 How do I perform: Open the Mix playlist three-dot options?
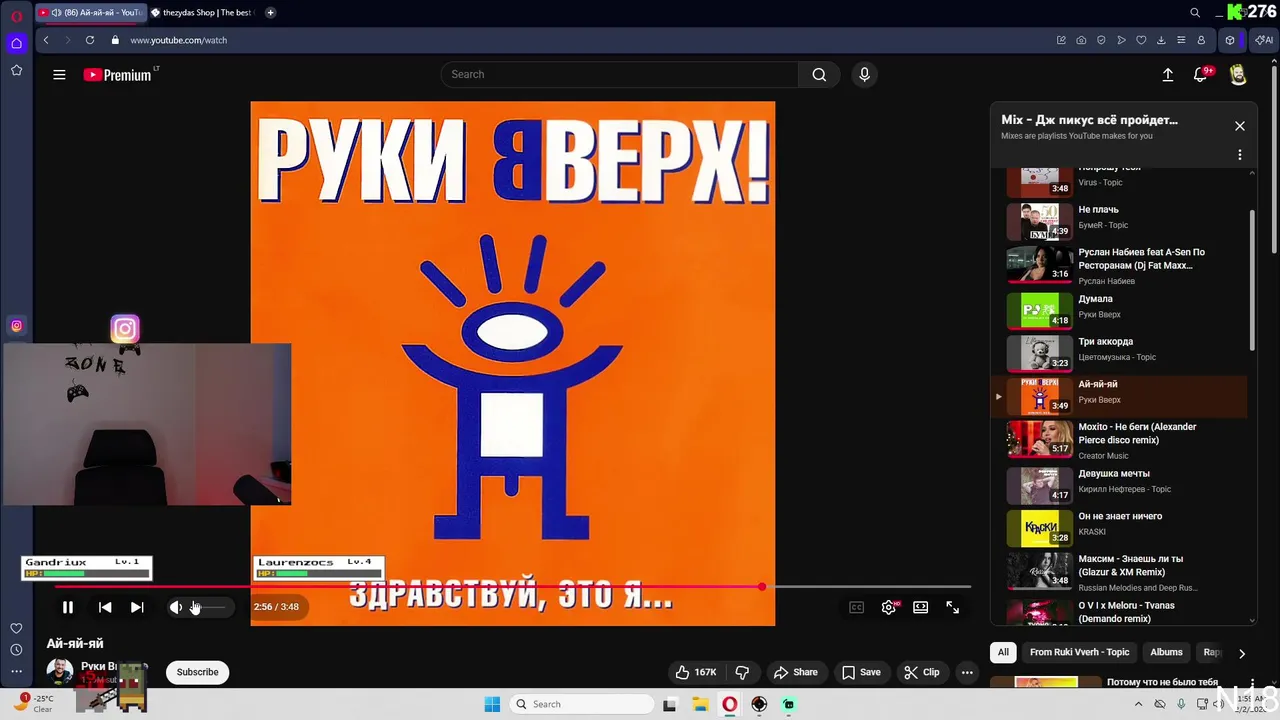1240,155
